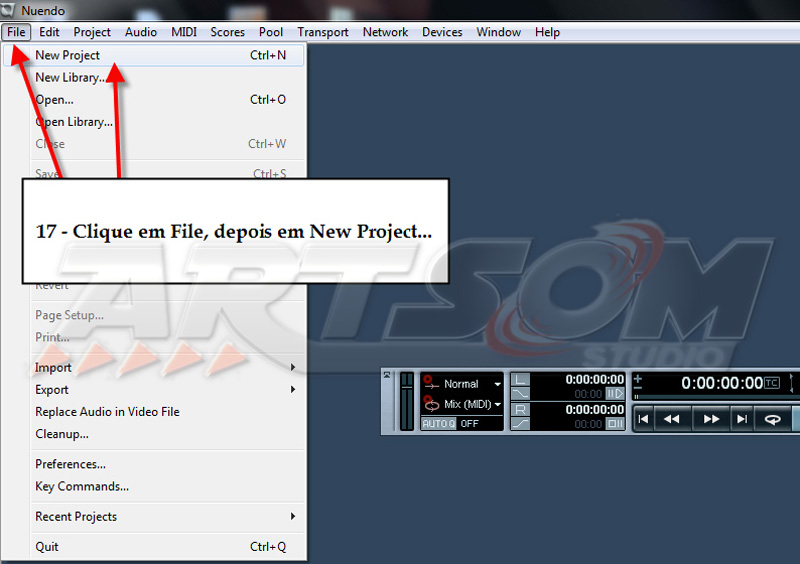Screen dimensions: 800x564
Task: Toggle the punch-in button
Action: (x=520, y=394)
